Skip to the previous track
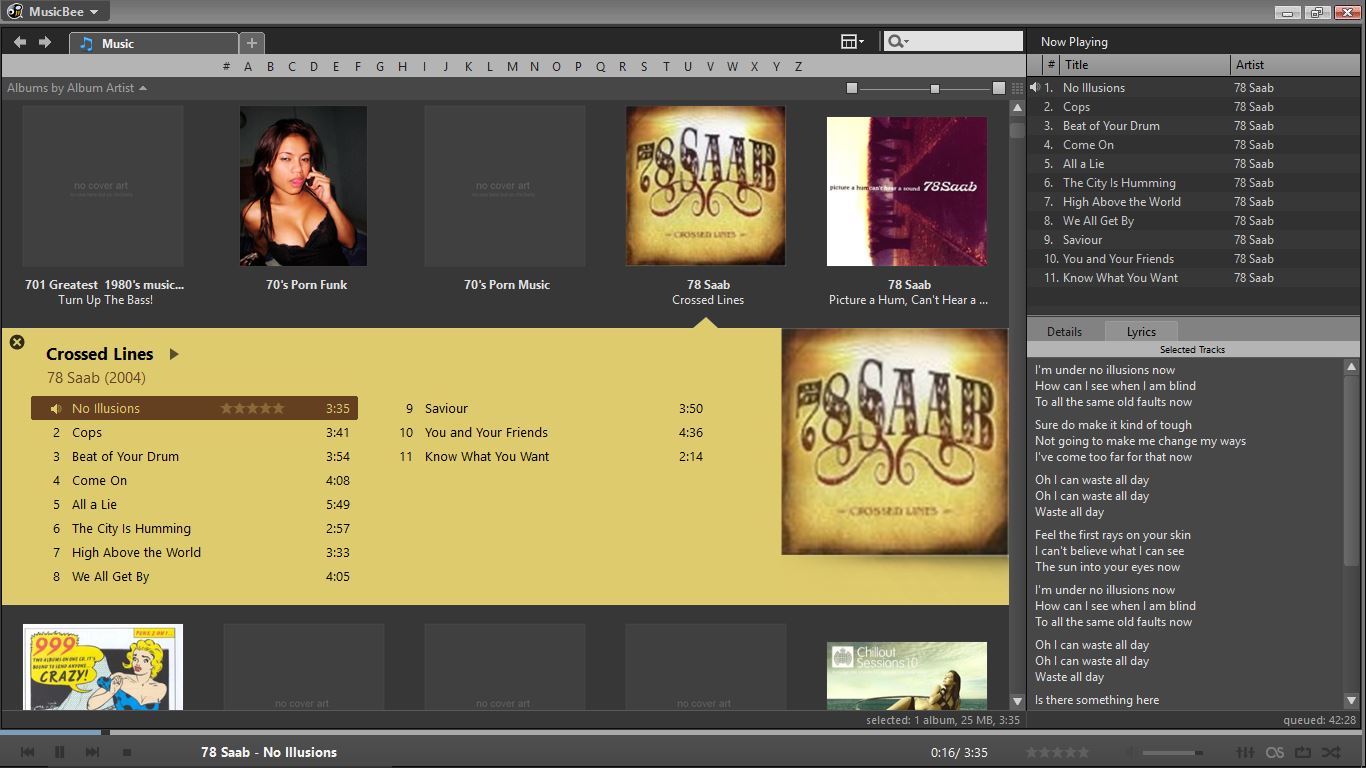This screenshot has width=1366, height=768. (28, 752)
